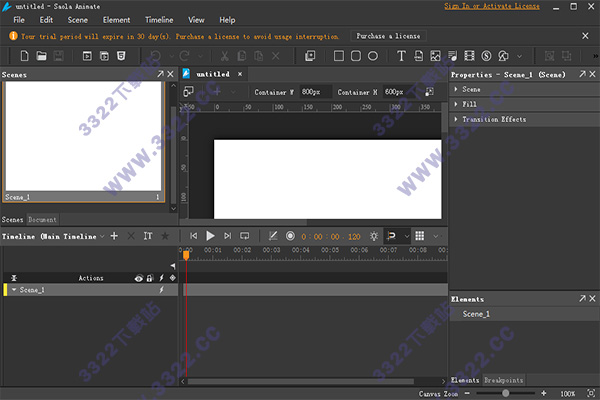This screenshot has height=400, width=600.
Task: Select the Text tool
Action: click(x=401, y=56)
